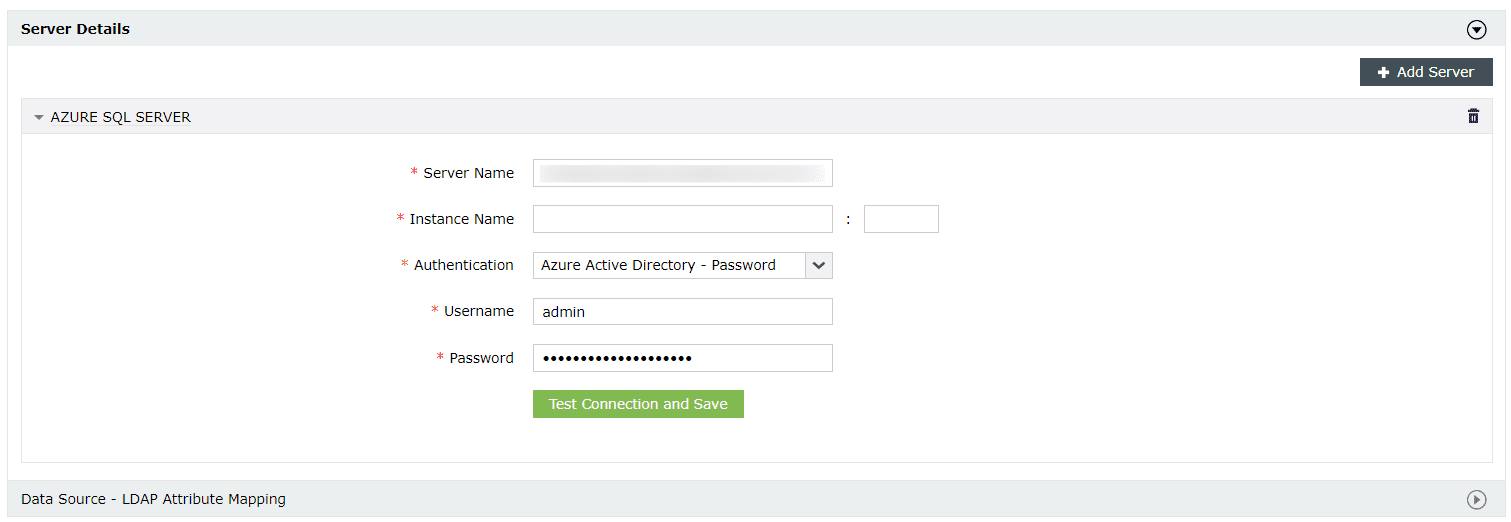Collapse Server Details using the circled arrow icon
1511x522 pixels.
coord(1476,30)
